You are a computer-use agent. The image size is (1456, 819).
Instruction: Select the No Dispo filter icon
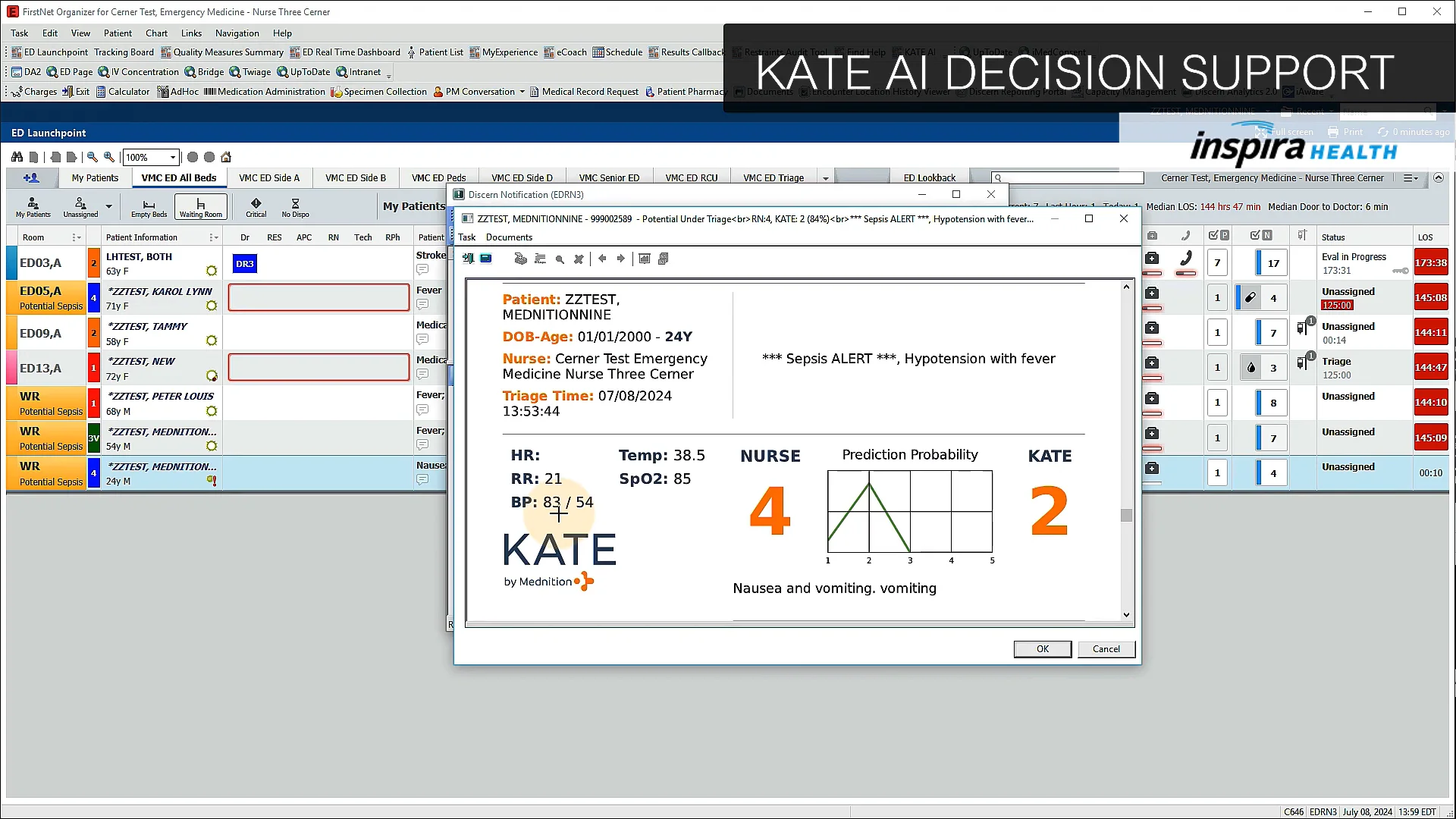[x=295, y=206]
